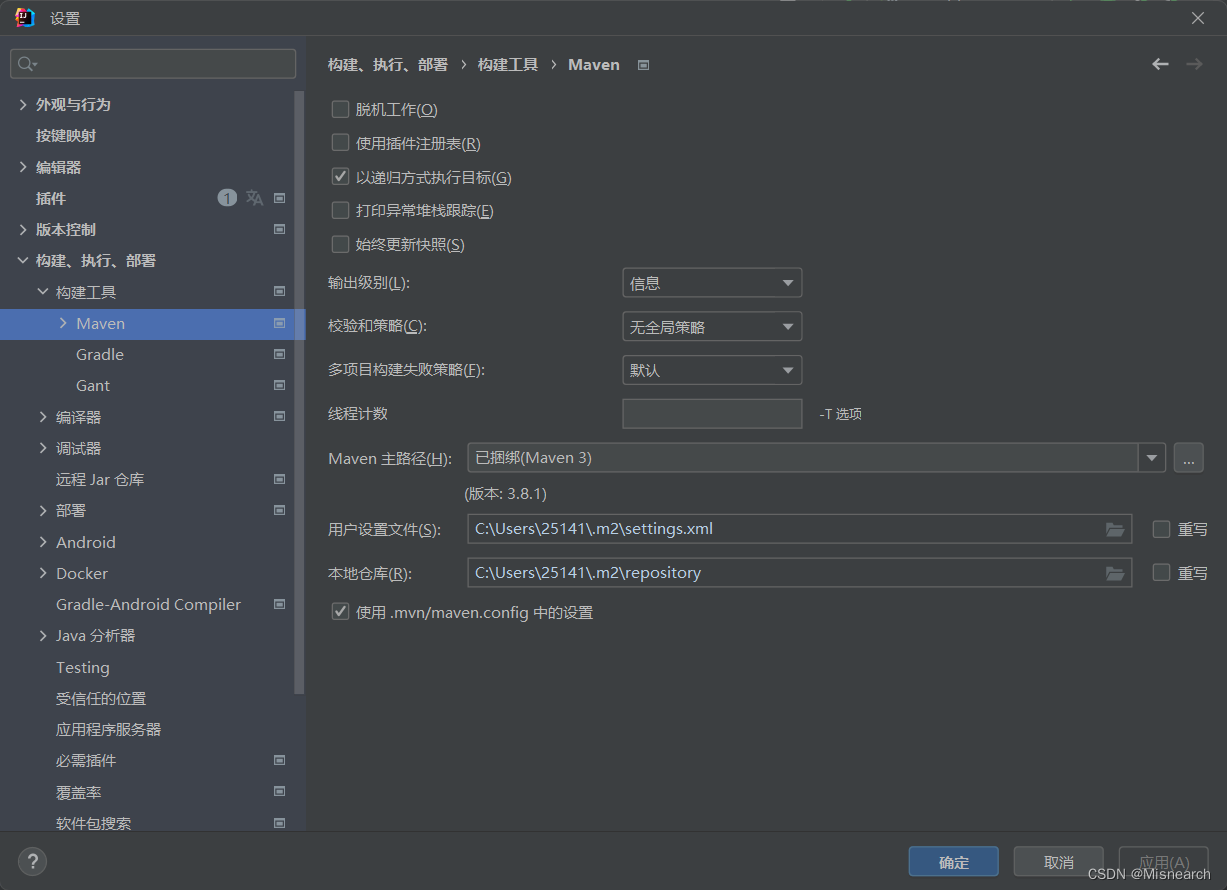Image resolution: width=1227 pixels, height=890 pixels.
Task: Click the help question mark button
Action: [x=32, y=861]
